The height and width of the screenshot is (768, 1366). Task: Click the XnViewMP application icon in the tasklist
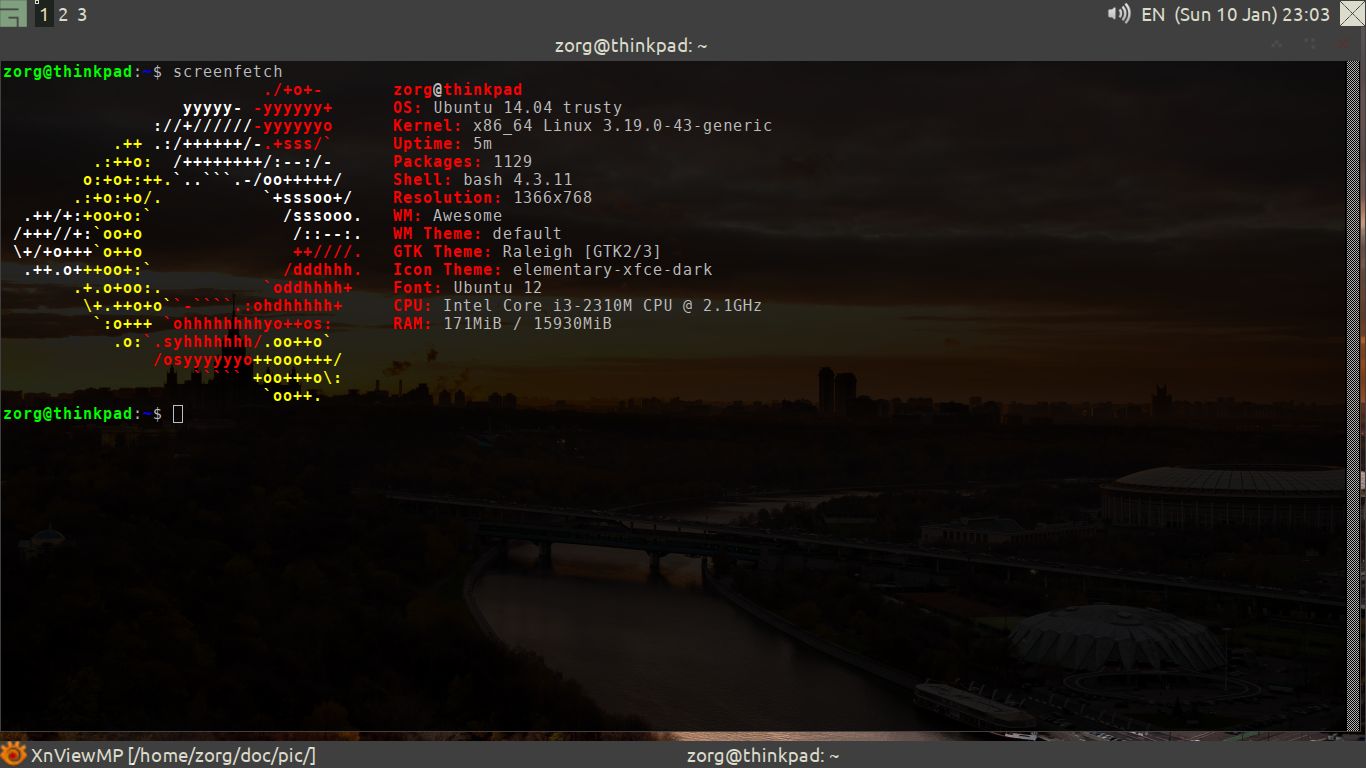coord(13,754)
